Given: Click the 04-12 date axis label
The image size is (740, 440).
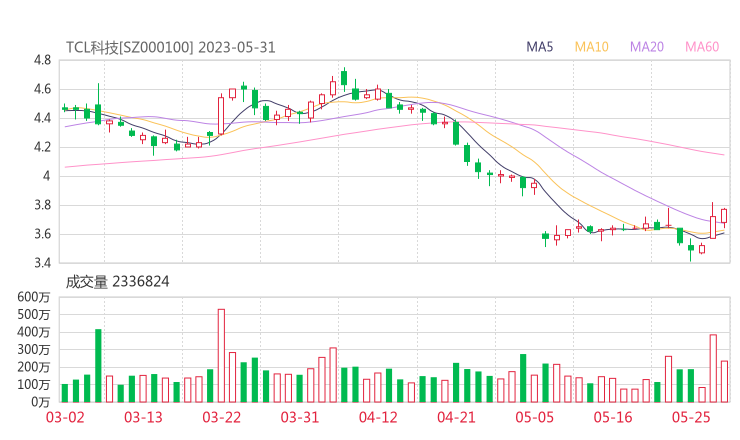Looking at the screenshot, I should 378,417.
